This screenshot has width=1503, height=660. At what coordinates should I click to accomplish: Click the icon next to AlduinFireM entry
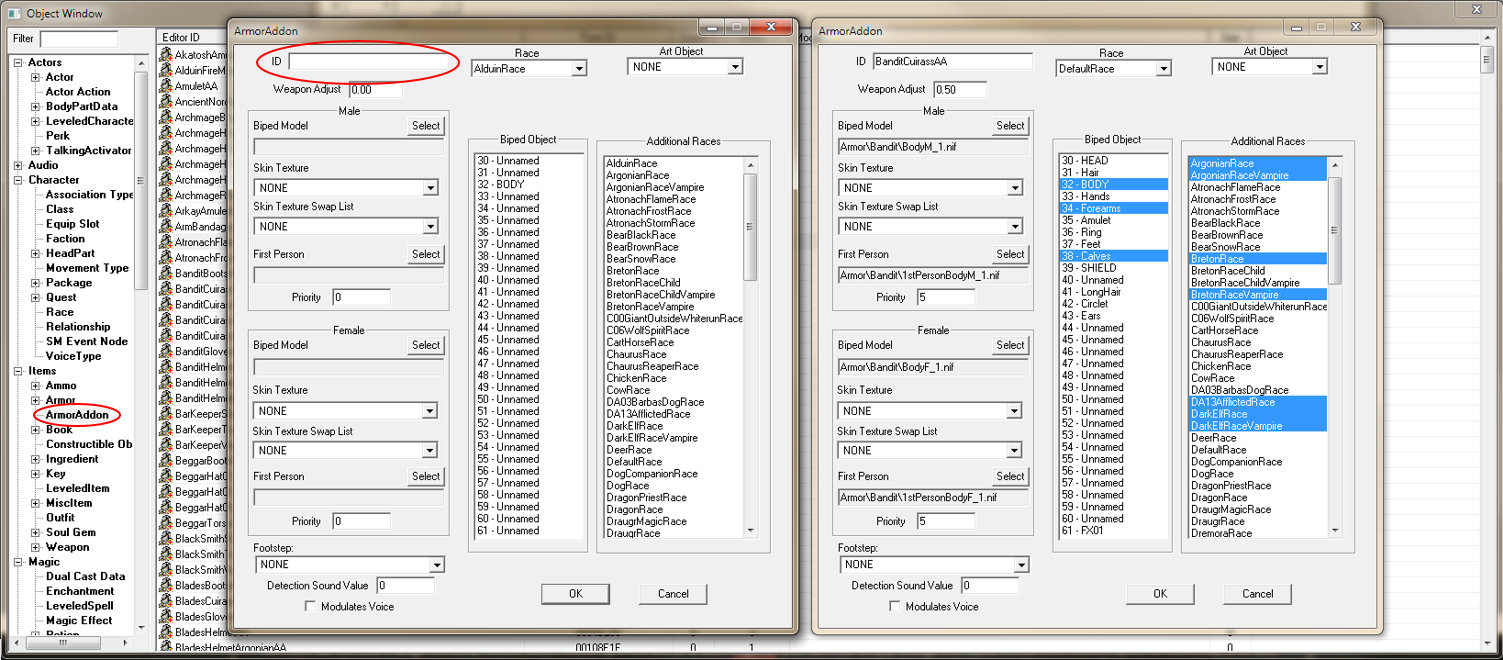167,71
